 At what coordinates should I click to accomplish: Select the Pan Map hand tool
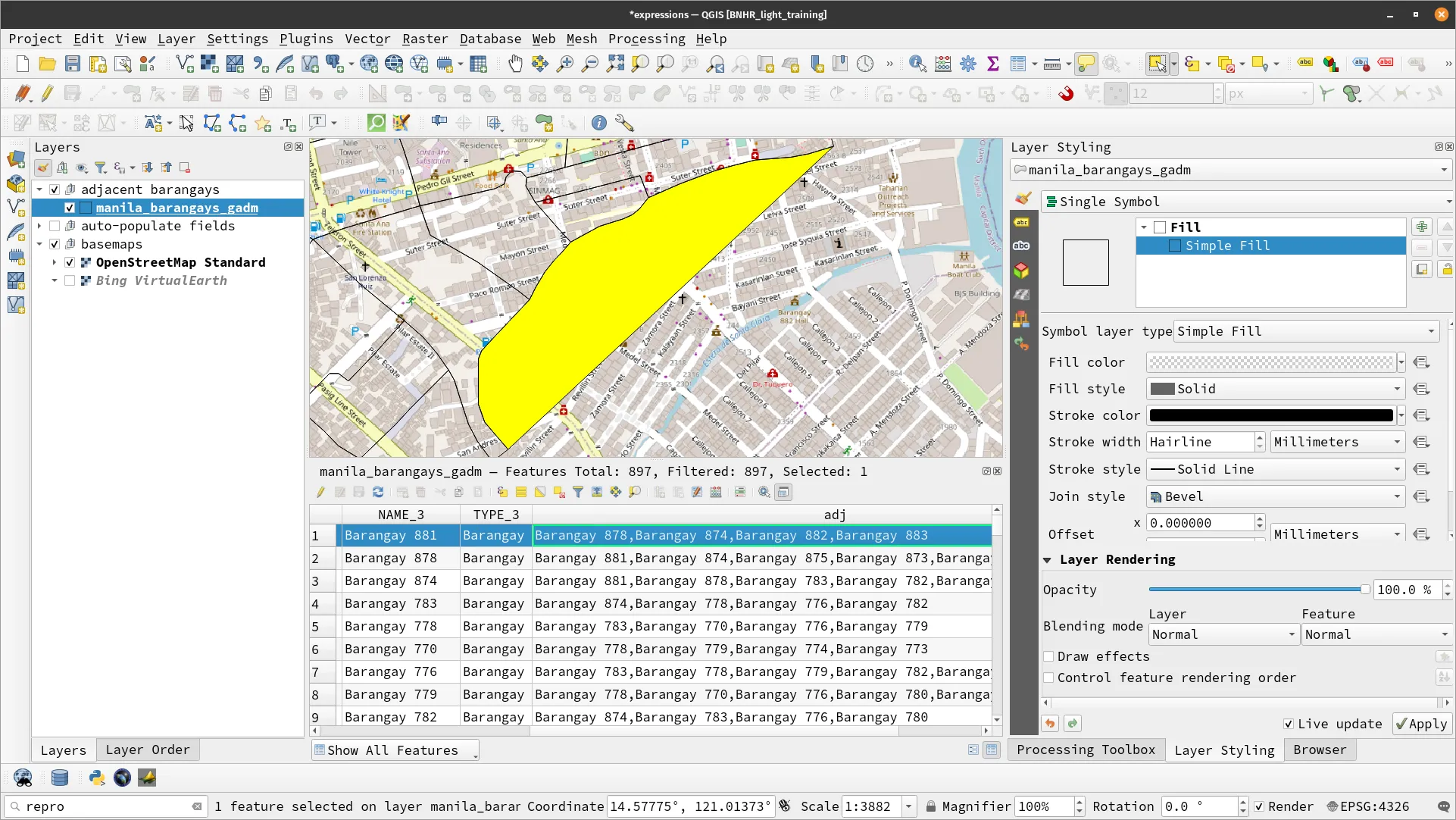(x=515, y=64)
